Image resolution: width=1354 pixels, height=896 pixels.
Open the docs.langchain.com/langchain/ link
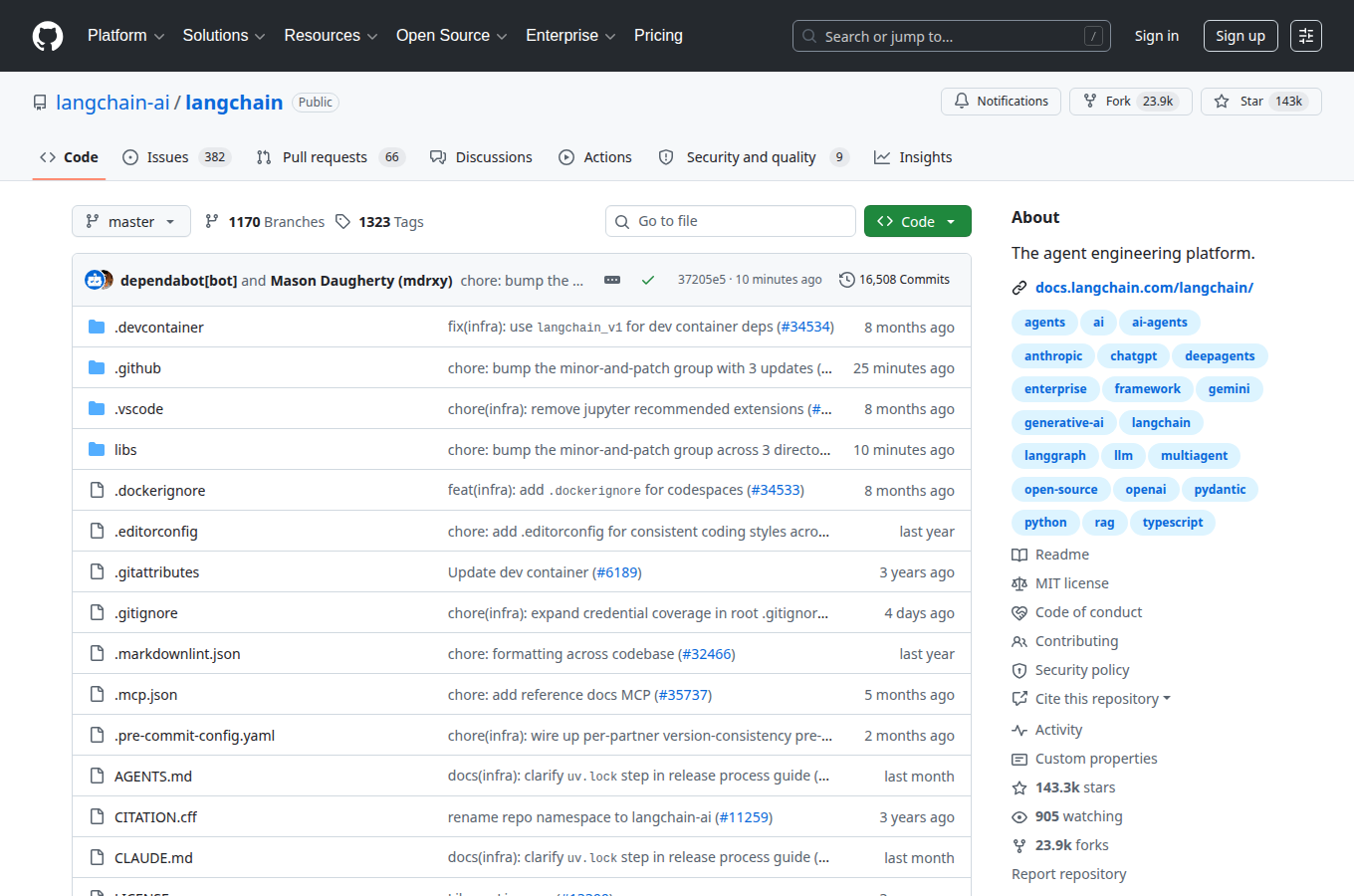pyautogui.click(x=1144, y=288)
